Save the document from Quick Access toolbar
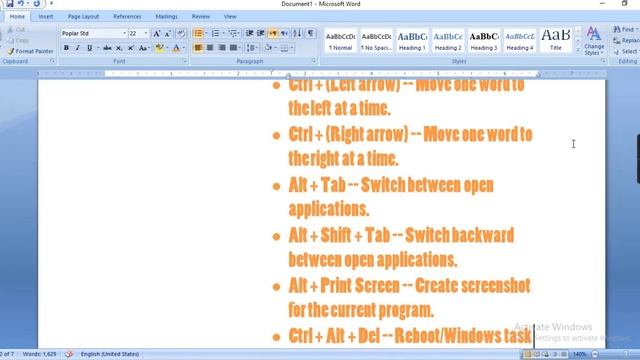 pos(10,4)
